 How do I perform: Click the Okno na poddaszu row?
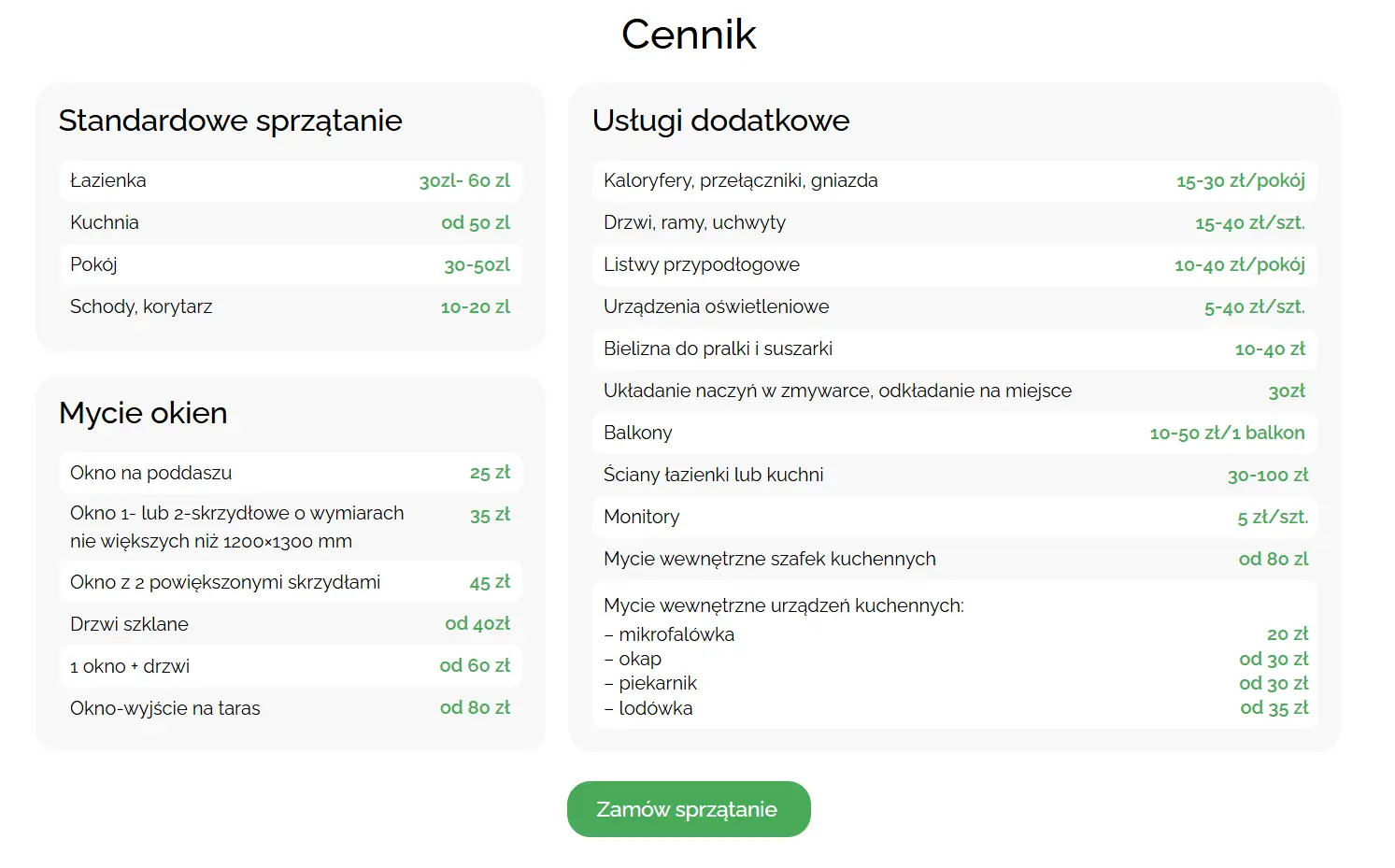click(291, 473)
